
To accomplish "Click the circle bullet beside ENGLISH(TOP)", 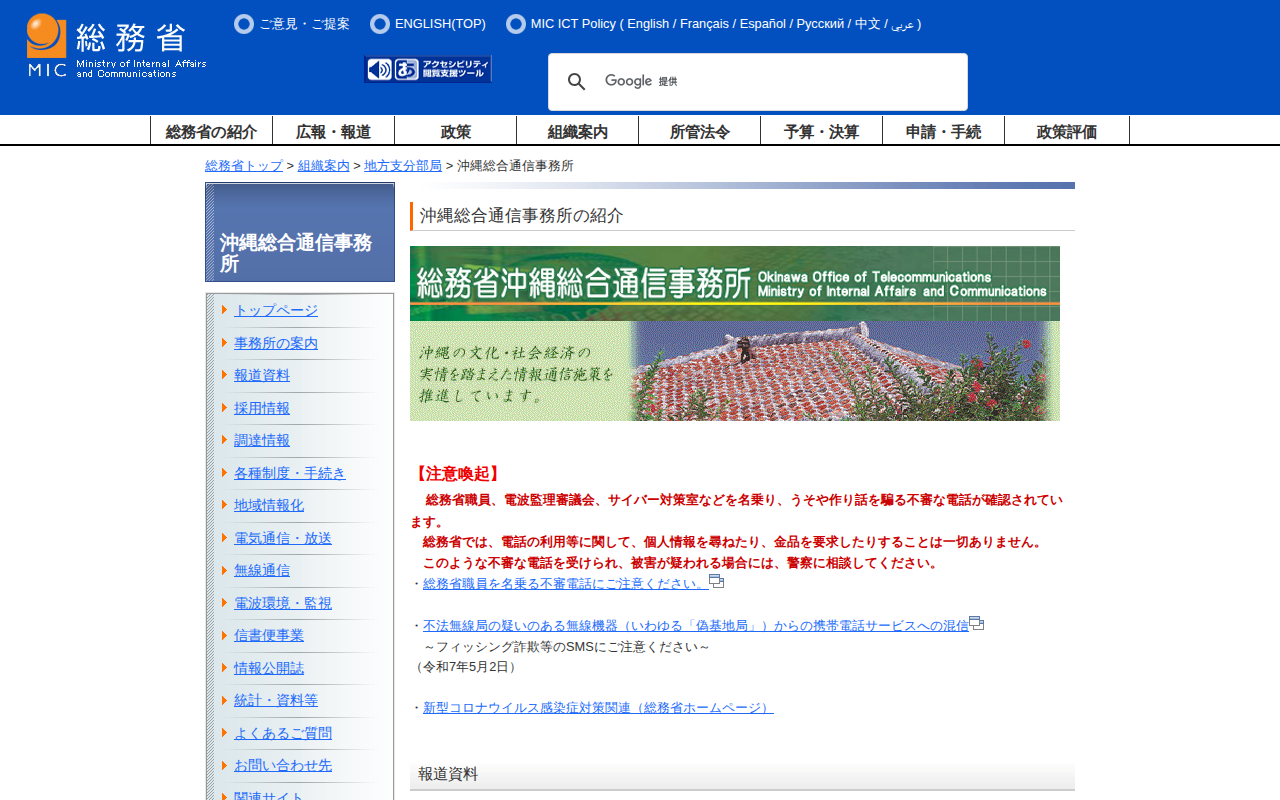I will [380, 24].
